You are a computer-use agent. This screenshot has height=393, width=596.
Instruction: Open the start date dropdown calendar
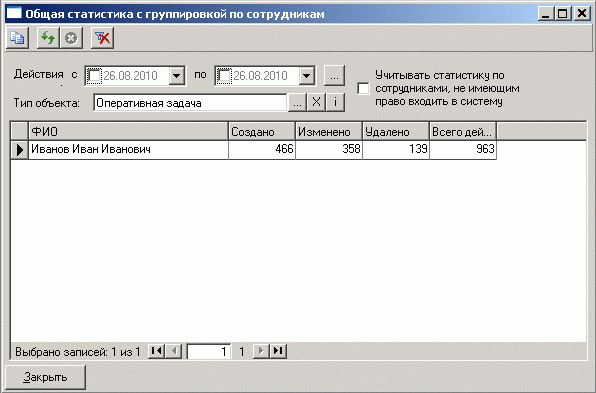[x=176, y=76]
